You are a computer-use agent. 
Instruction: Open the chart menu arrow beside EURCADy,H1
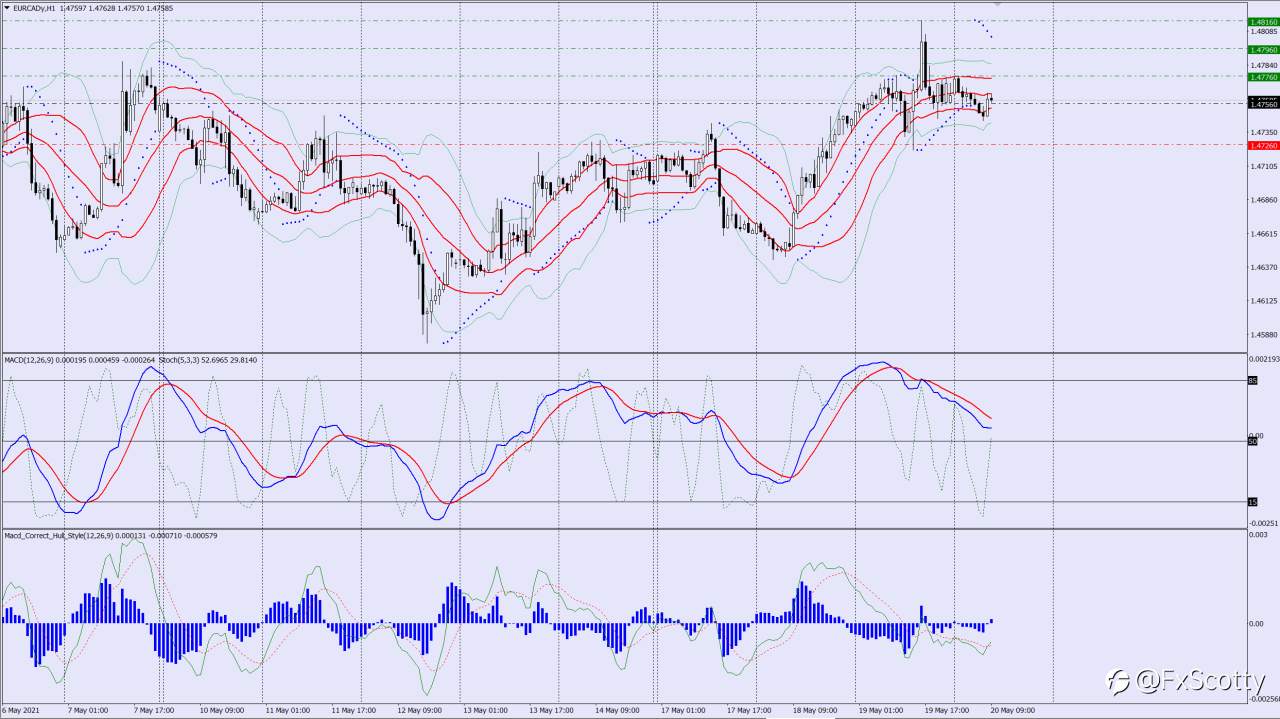point(7,7)
